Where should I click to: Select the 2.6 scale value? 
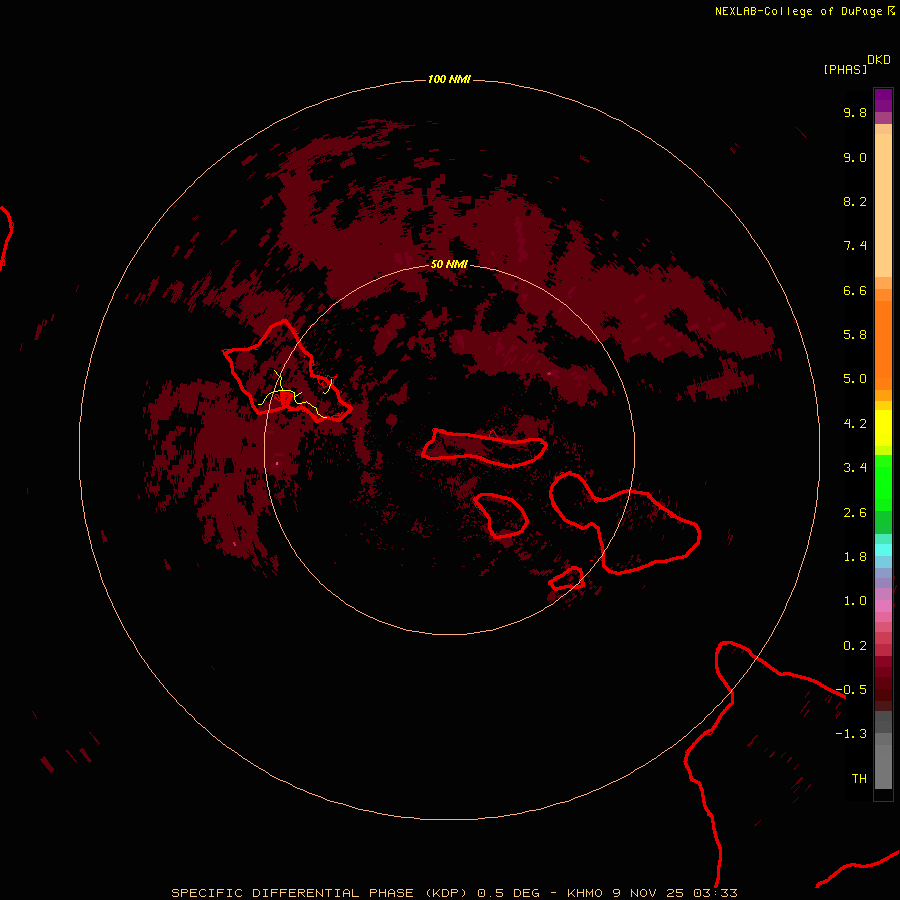pyautogui.click(x=855, y=513)
